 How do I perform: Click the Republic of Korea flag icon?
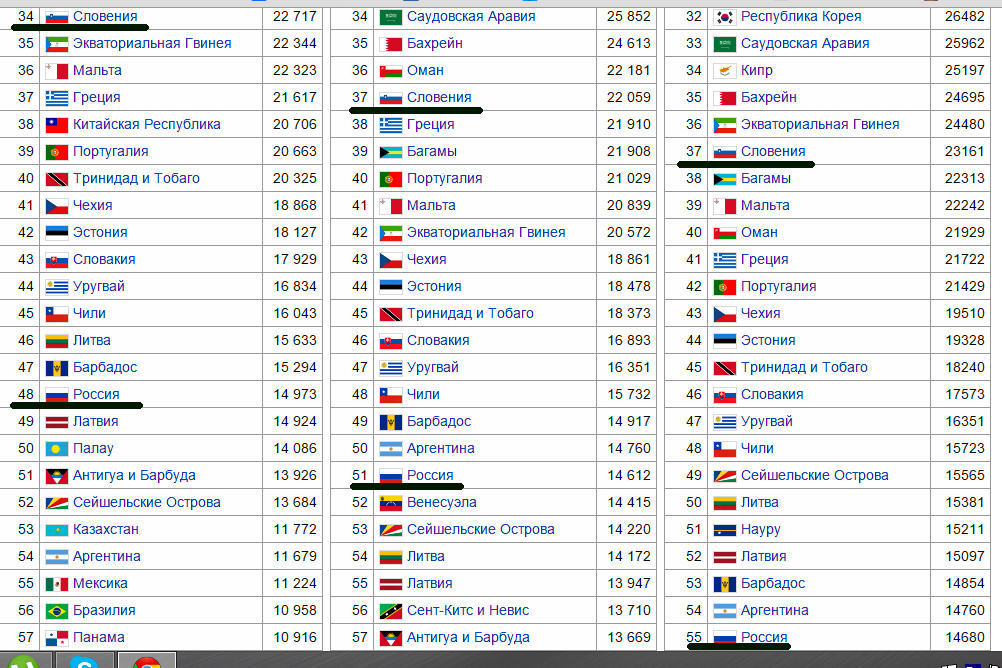725,17
